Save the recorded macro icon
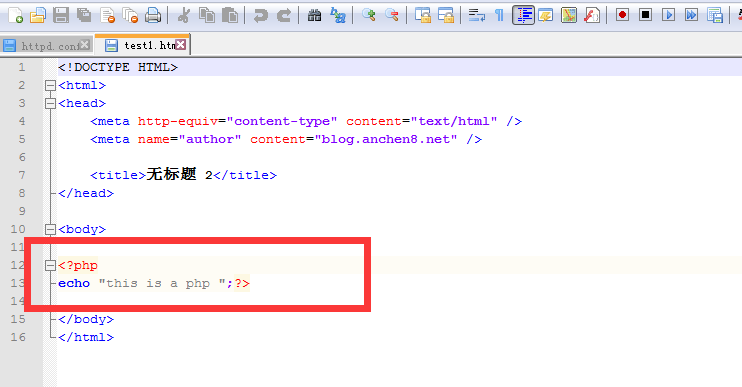The width and height of the screenshot is (742, 387). tap(715, 16)
